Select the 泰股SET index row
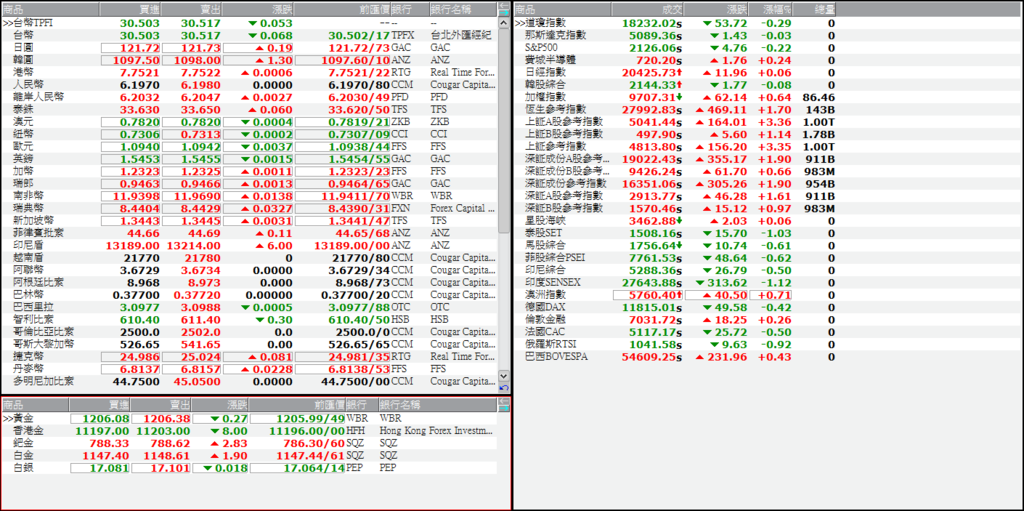Viewport: 1024px width, 511px height. 675,233
